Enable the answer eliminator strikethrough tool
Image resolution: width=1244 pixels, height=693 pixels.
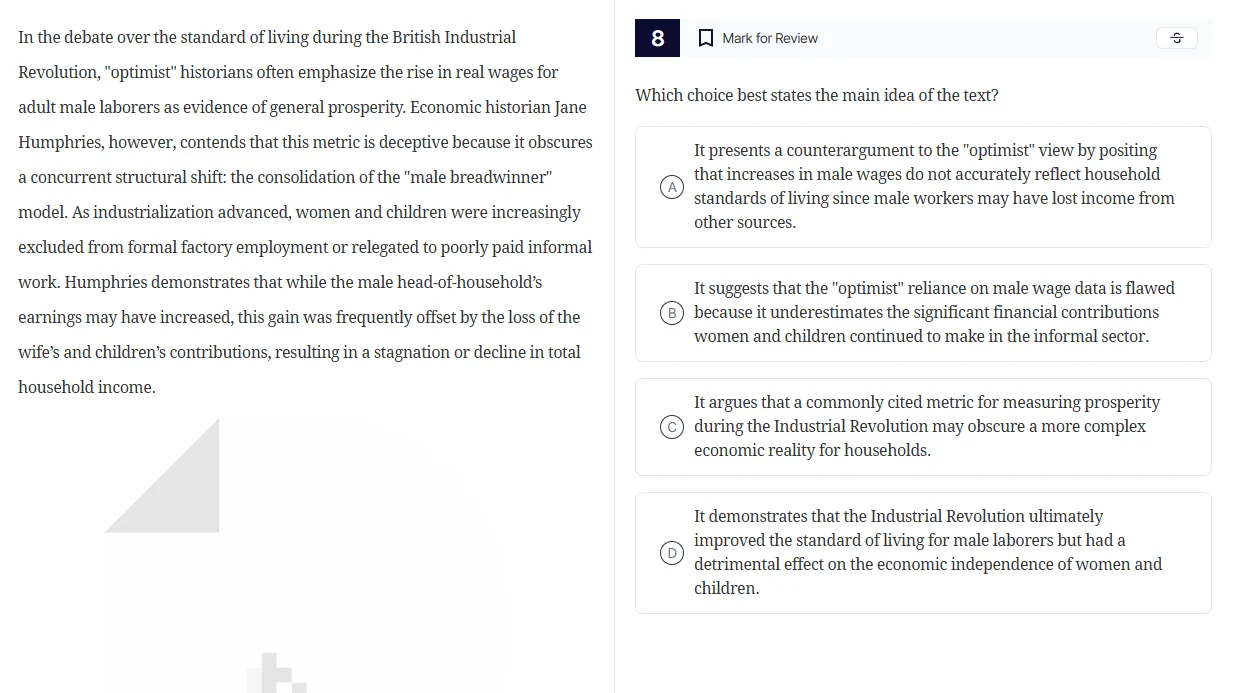pos(1176,37)
